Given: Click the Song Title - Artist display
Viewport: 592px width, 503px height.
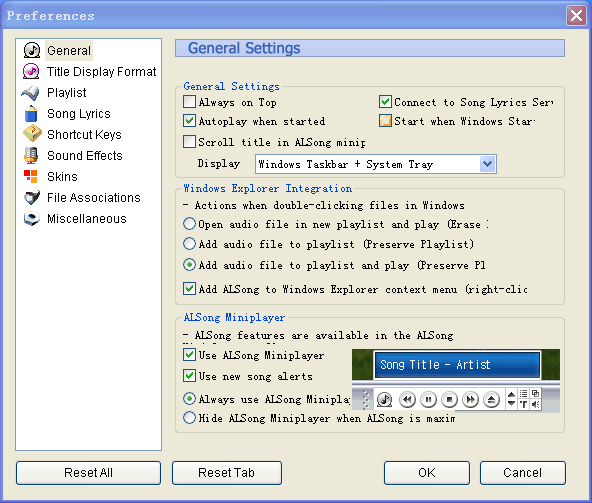Looking at the screenshot, I should click(x=457, y=364).
